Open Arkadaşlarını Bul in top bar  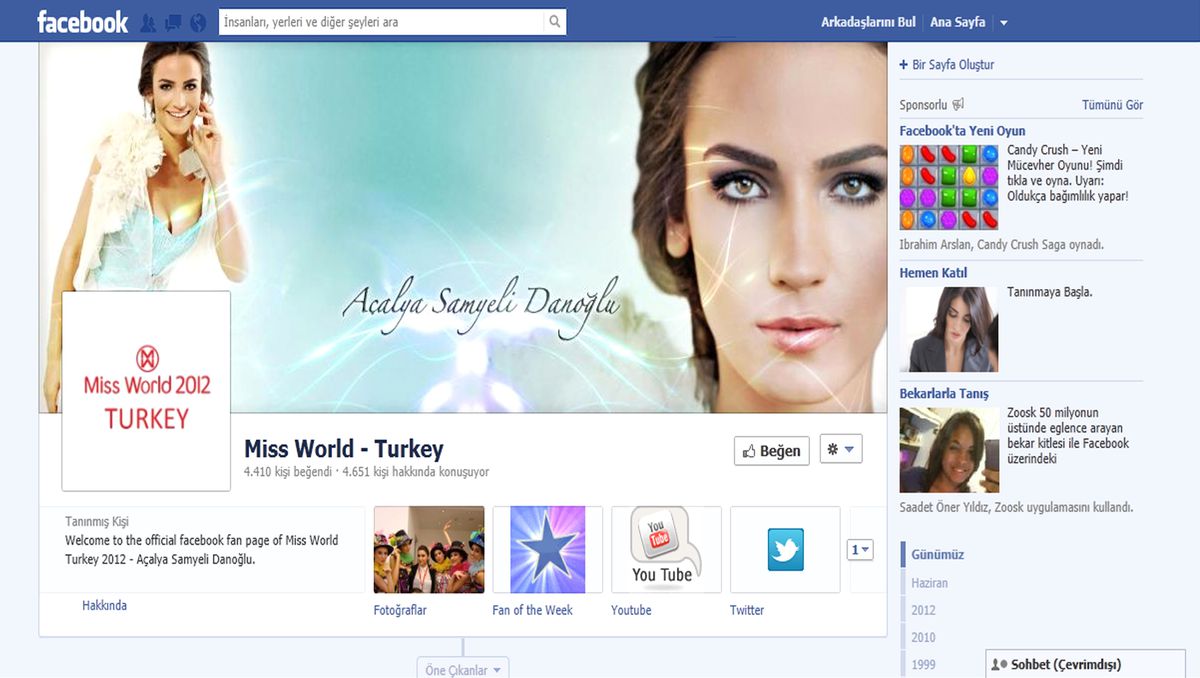pyautogui.click(x=868, y=22)
